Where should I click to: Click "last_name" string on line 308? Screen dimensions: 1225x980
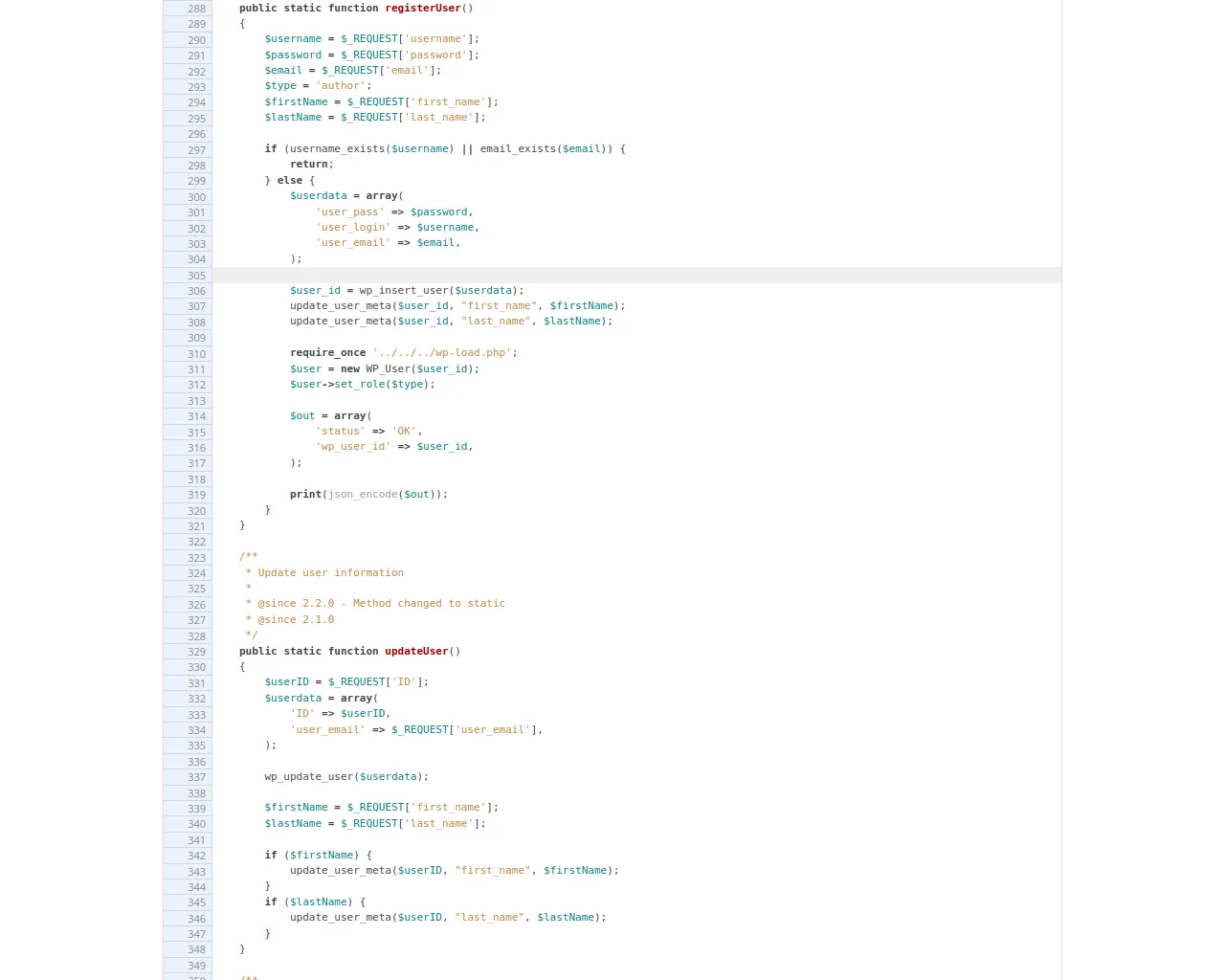pos(496,322)
